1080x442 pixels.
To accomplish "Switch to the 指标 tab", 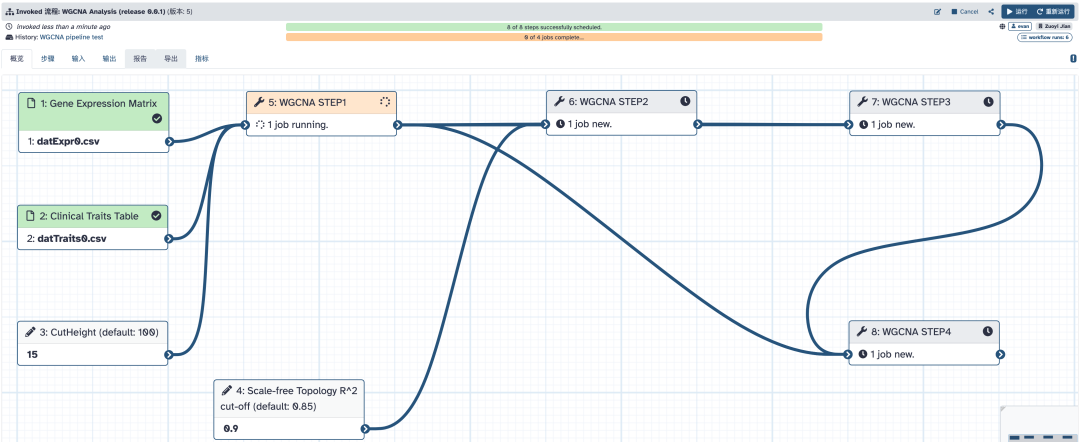I will tap(202, 59).
